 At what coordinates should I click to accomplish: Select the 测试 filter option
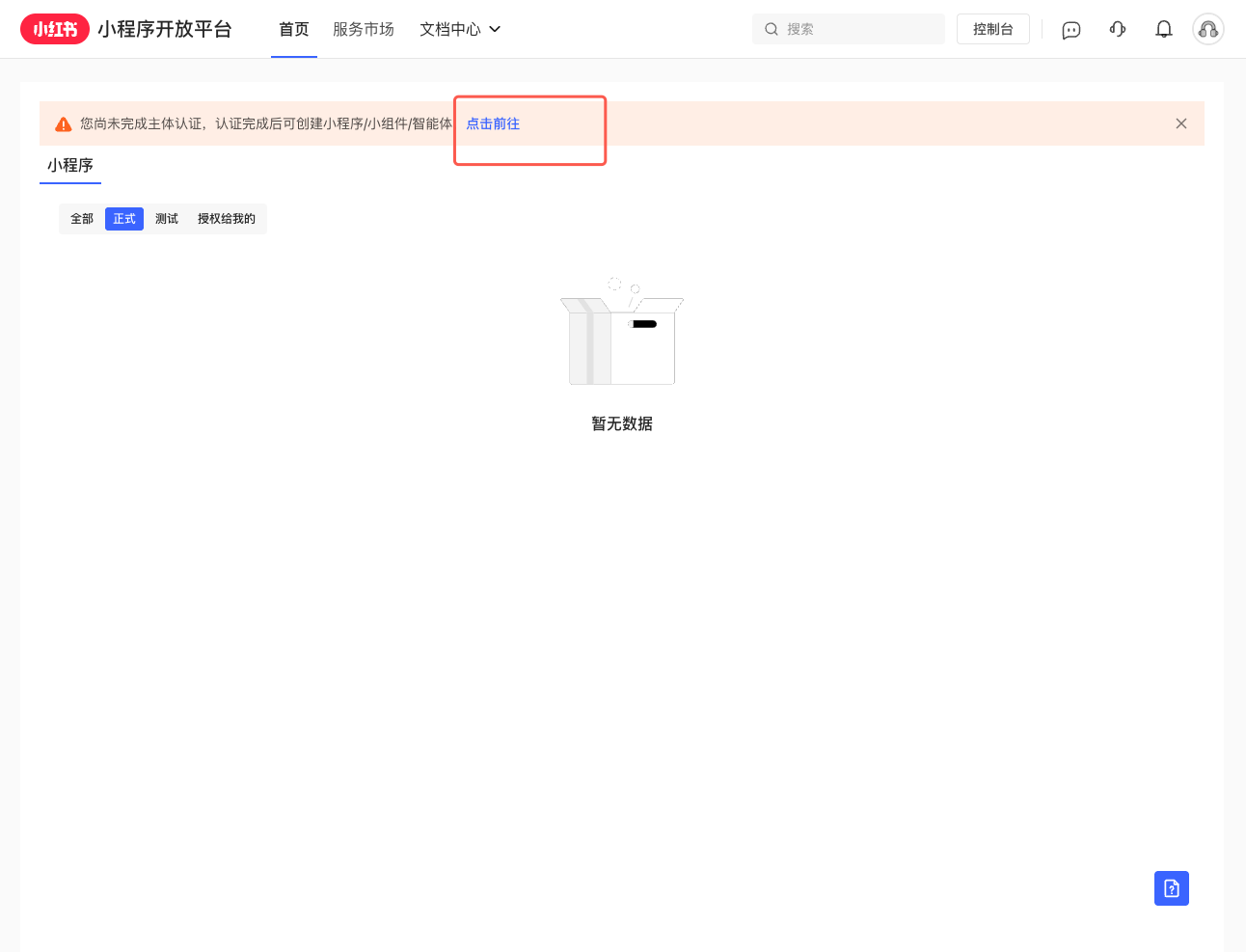pos(167,219)
